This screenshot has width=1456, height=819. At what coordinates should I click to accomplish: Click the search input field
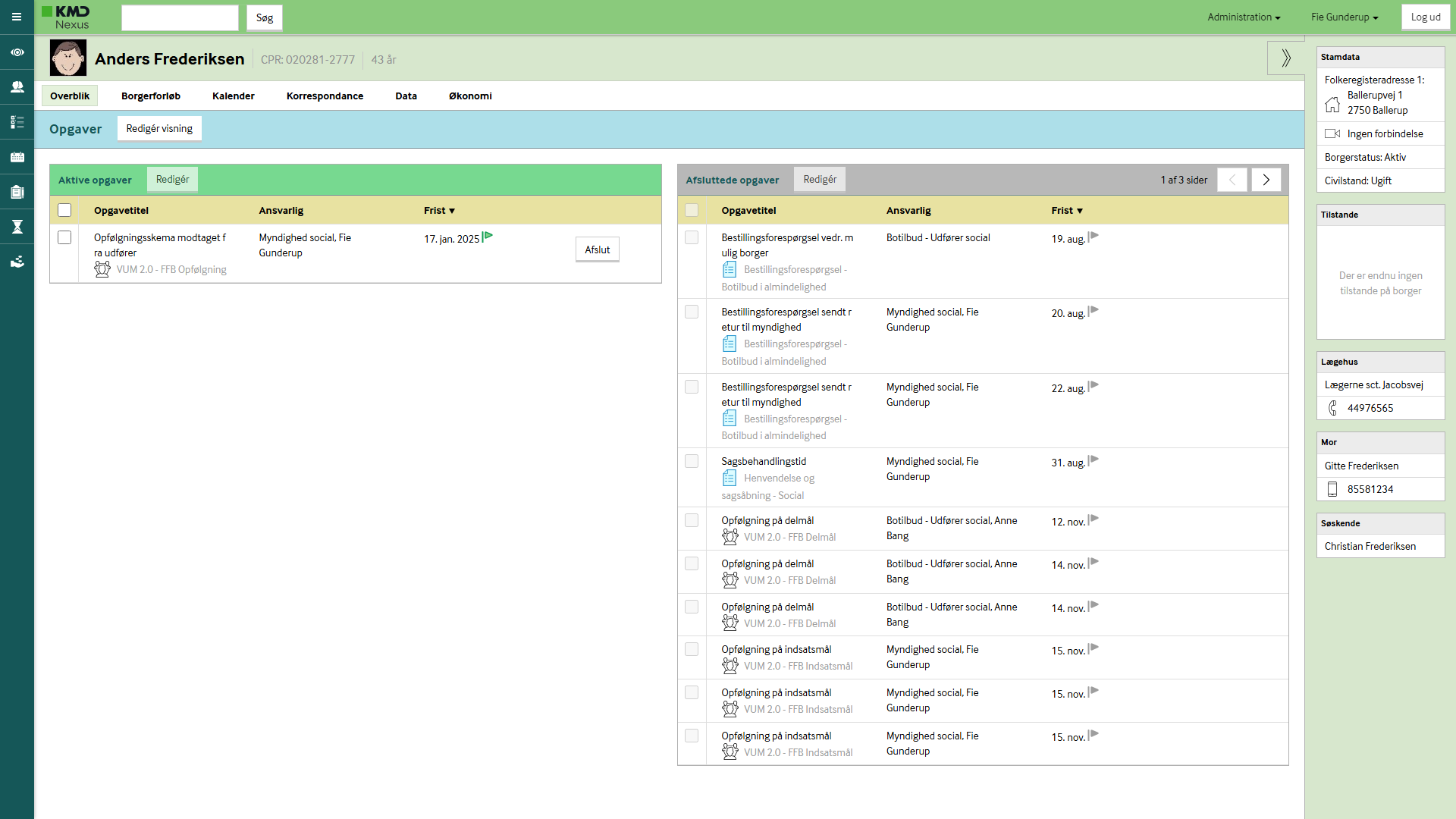(180, 17)
